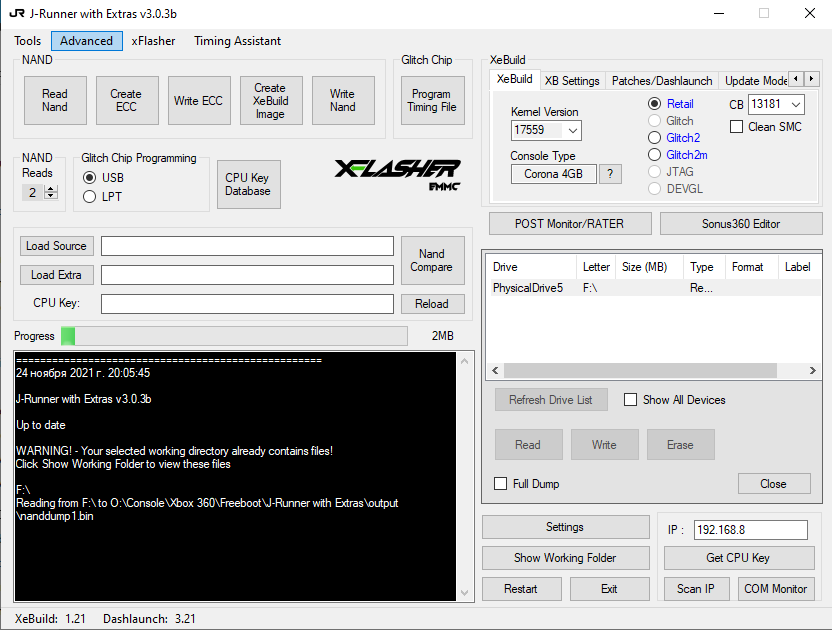Click the Load Source file path field
Image resolution: width=832 pixels, height=630 pixels.
pyautogui.click(x=247, y=246)
